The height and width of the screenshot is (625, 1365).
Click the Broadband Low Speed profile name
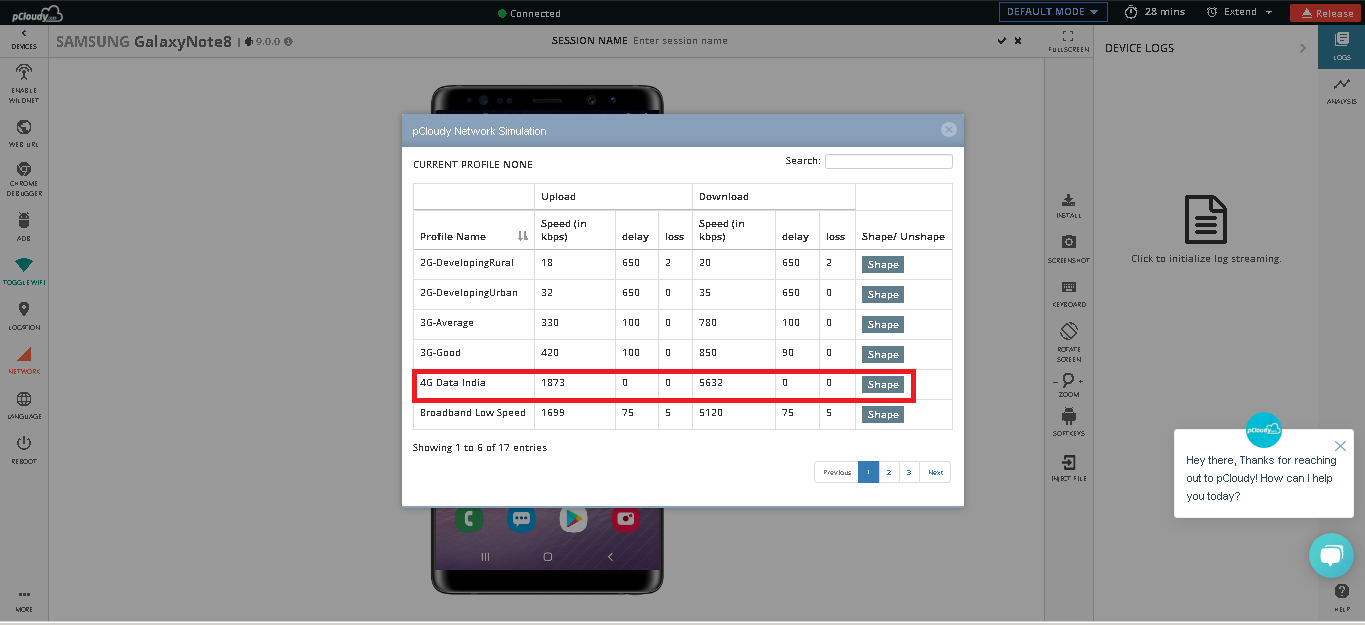pos(473,413)
